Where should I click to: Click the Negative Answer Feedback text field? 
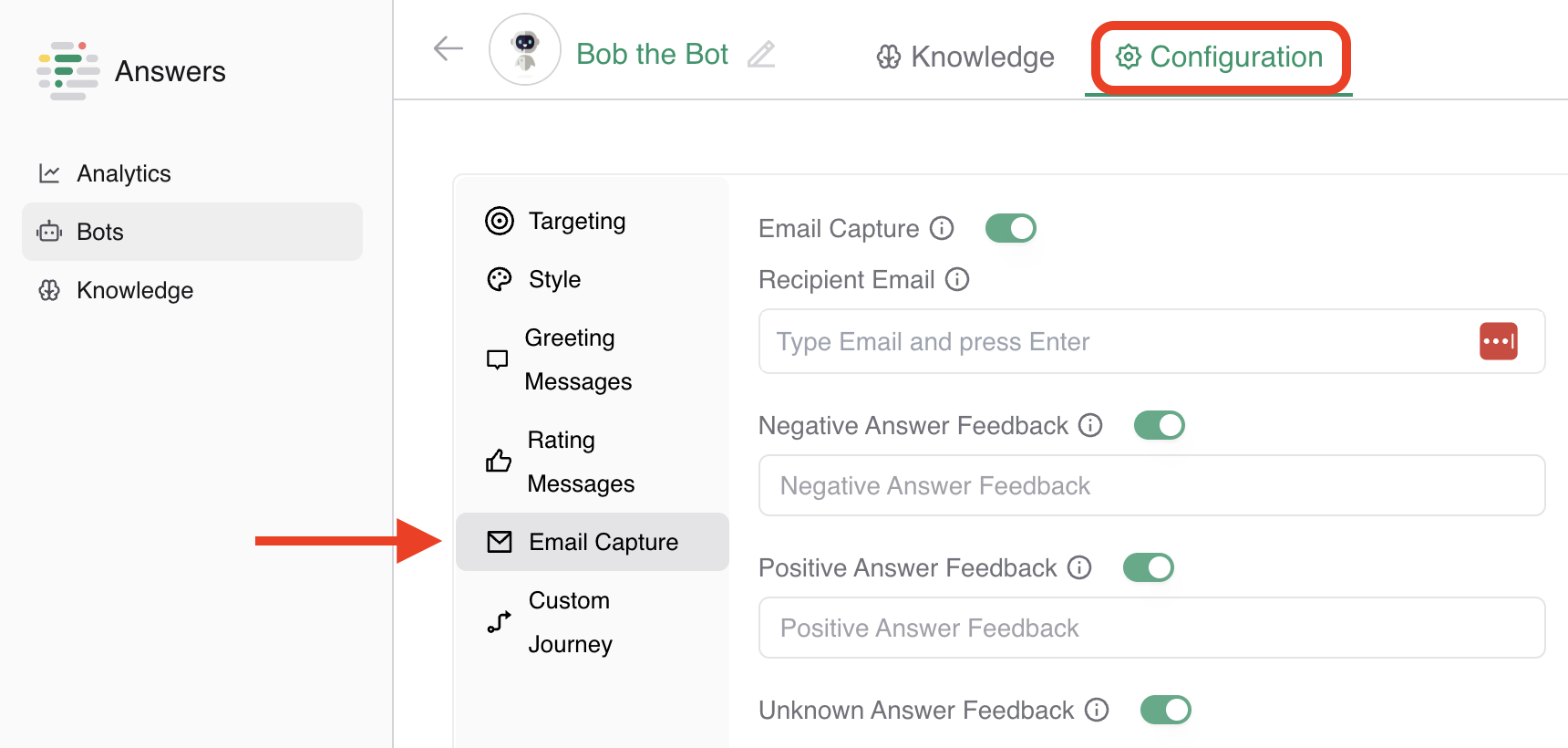coord(1151,485)
